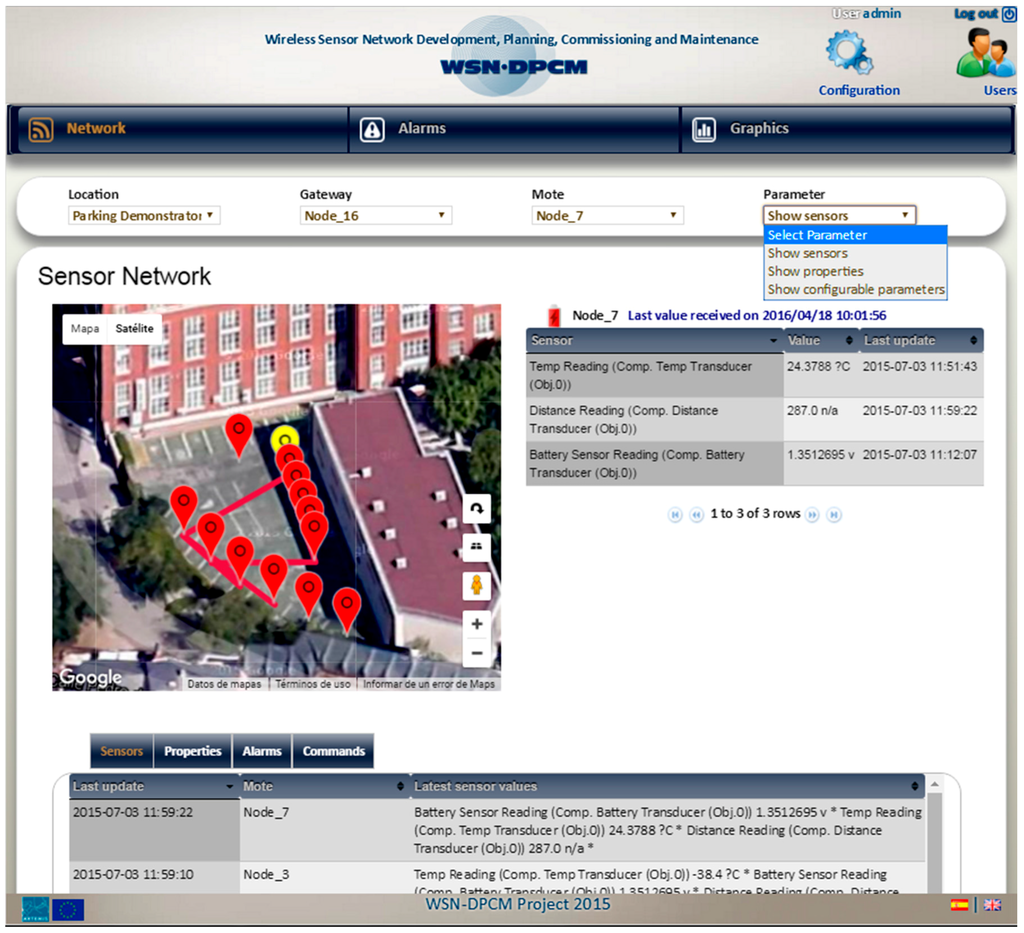Screen dimensions: 1024x933
Task: Go to next page of sensor rows
Action: (812, 514)
